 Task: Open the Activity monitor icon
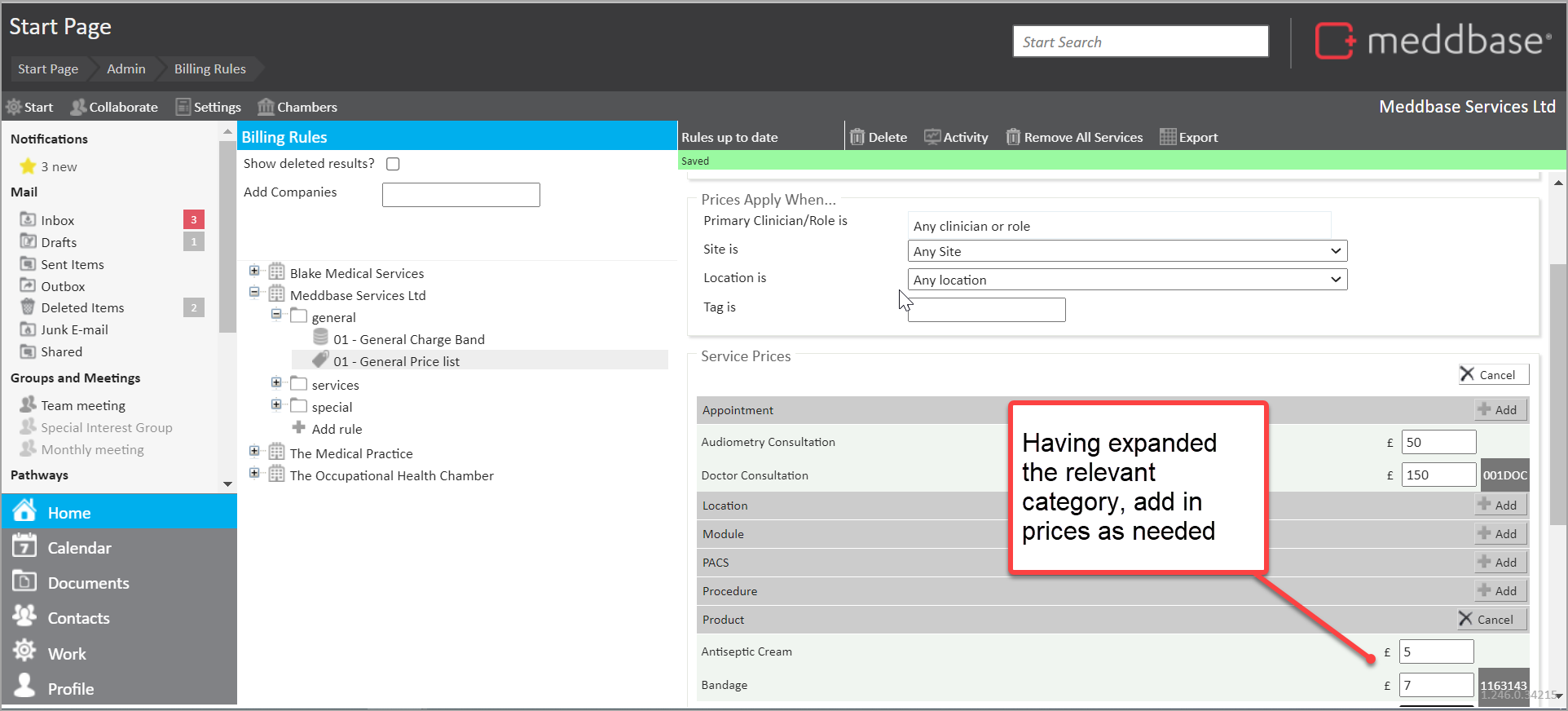[x=932, y=137]
